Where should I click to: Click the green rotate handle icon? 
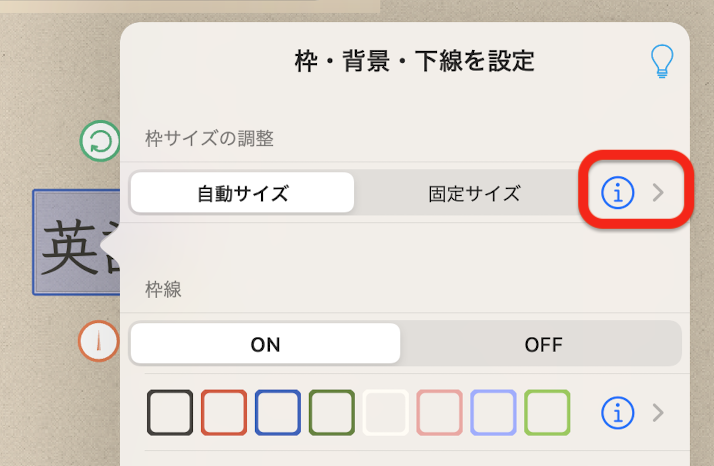tap(100, 141)
